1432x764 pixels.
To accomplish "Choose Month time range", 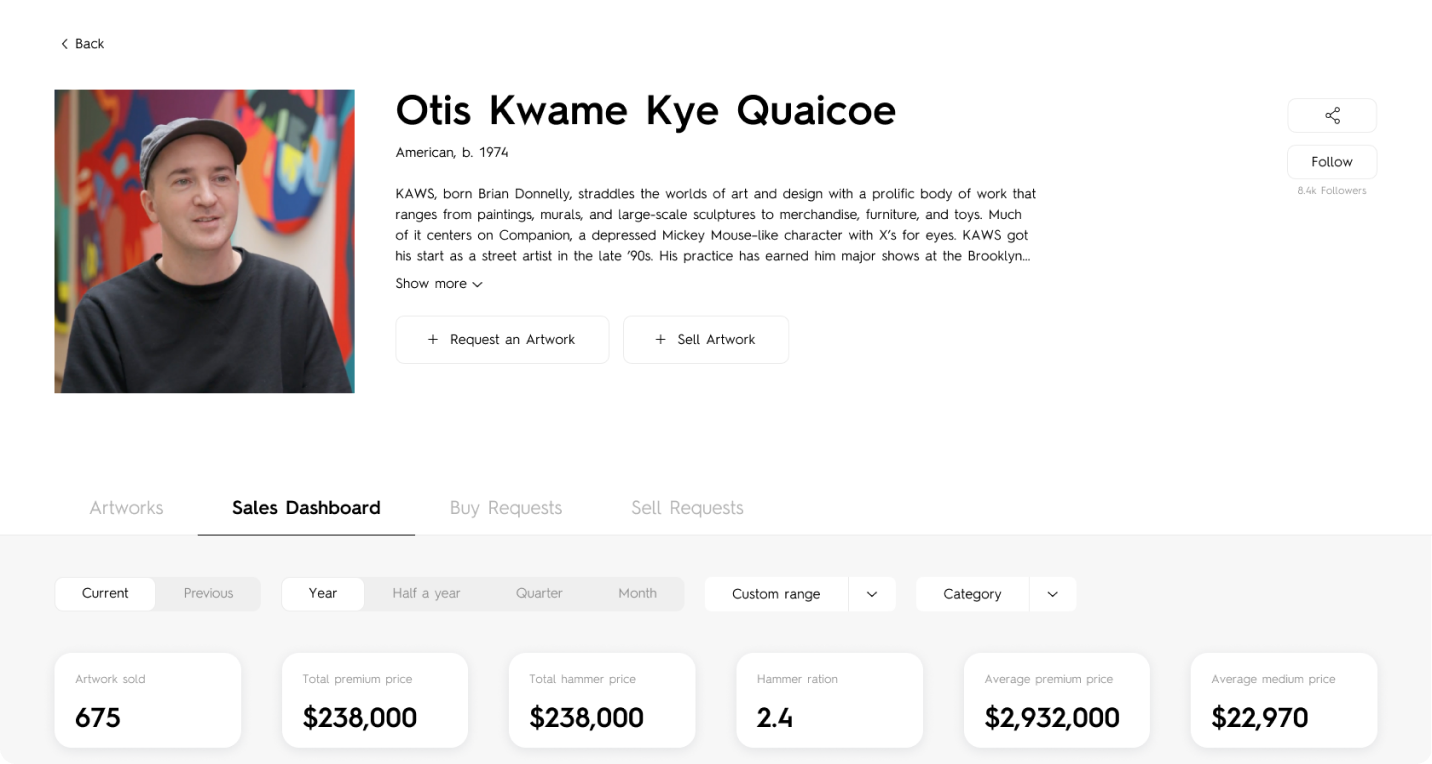I will [x=637, y=594].
